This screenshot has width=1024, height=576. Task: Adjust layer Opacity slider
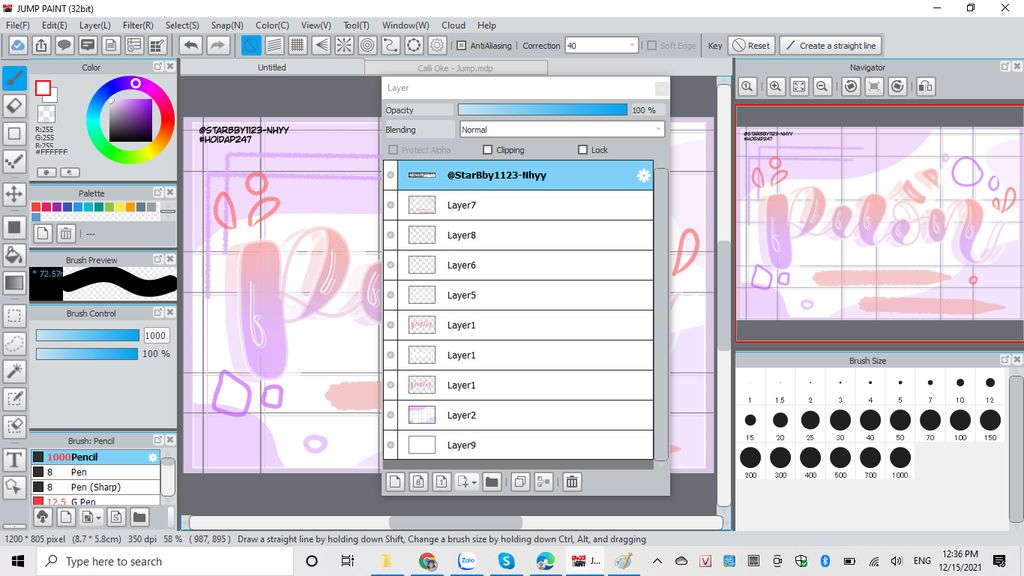tap(543, 110)
